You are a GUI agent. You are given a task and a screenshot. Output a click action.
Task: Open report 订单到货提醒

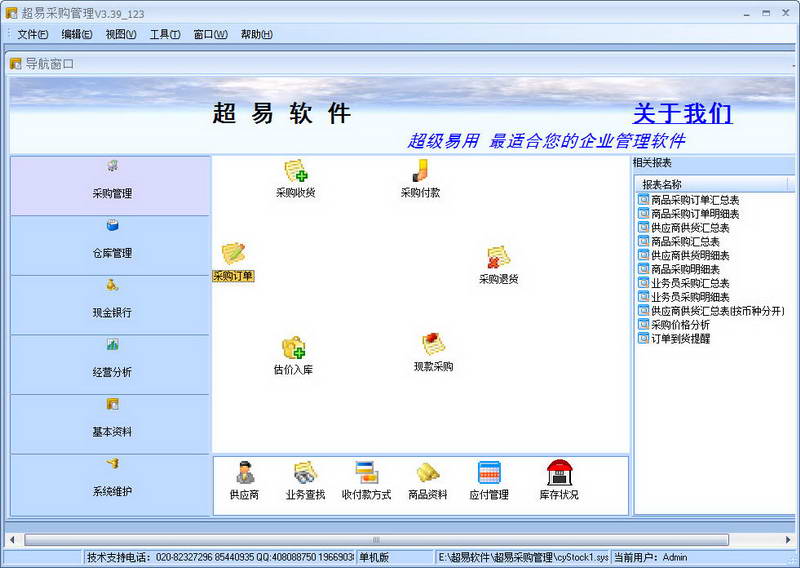pyautogui.click(x=674, y=338)
